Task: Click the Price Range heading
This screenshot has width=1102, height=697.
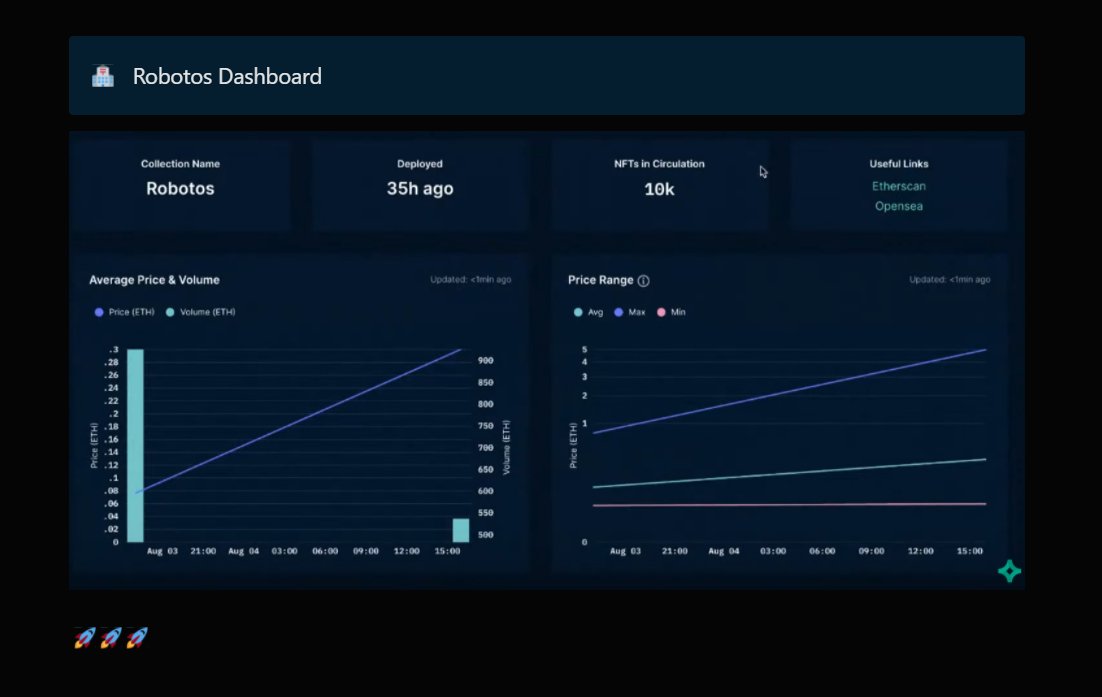Action: click(600, 280)
